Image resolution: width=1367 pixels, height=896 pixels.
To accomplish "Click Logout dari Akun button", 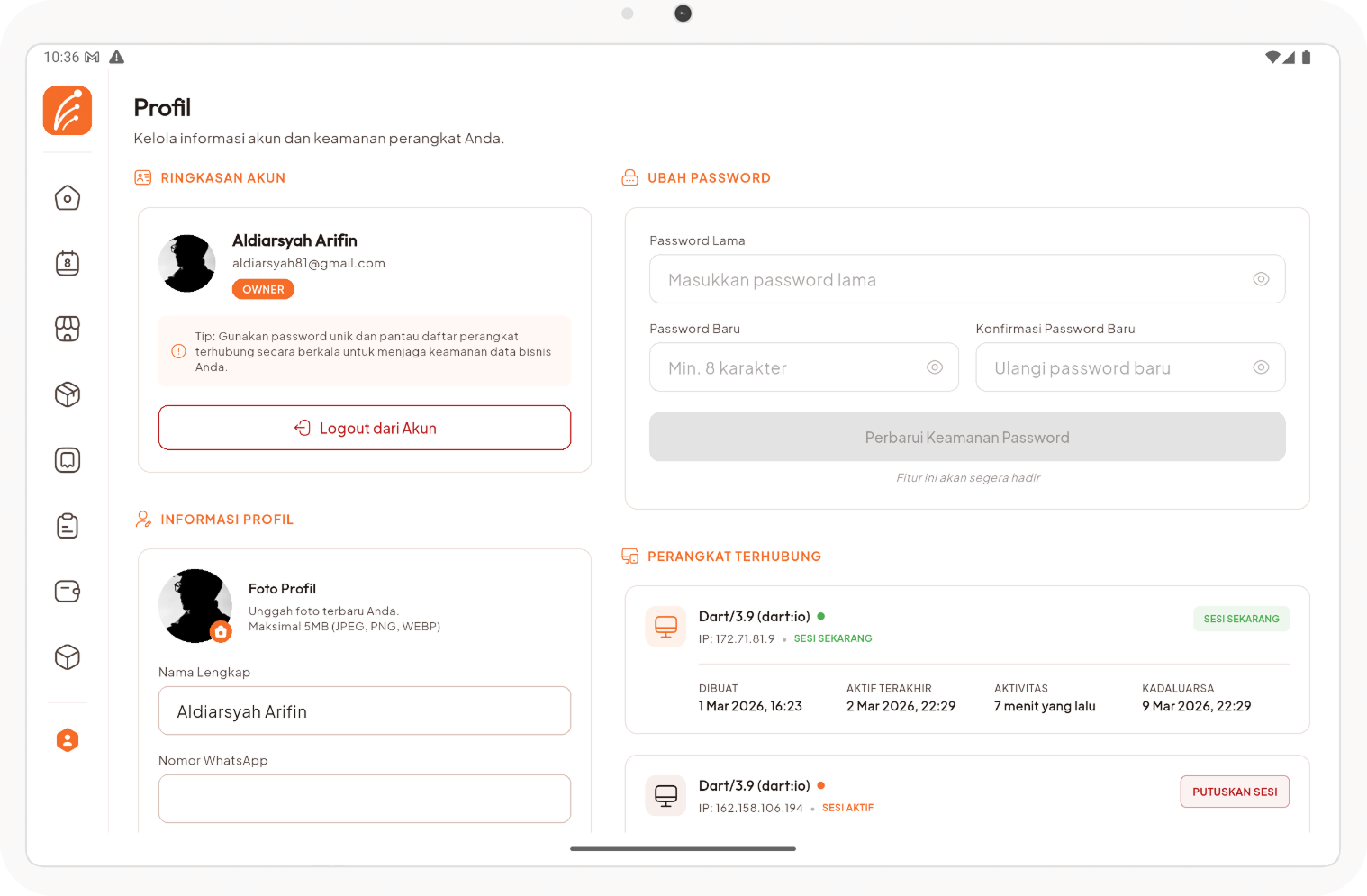I will click(x=365, y=428).
